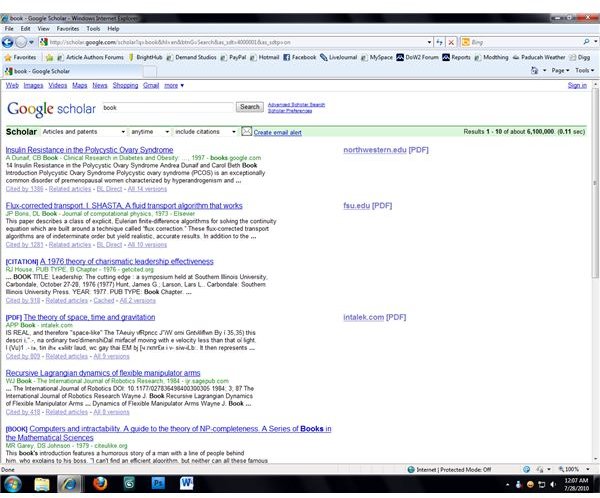This screenshot has width=600, height=498.
Task: Open fsu.edu PDF link
Action: point(368,206)
